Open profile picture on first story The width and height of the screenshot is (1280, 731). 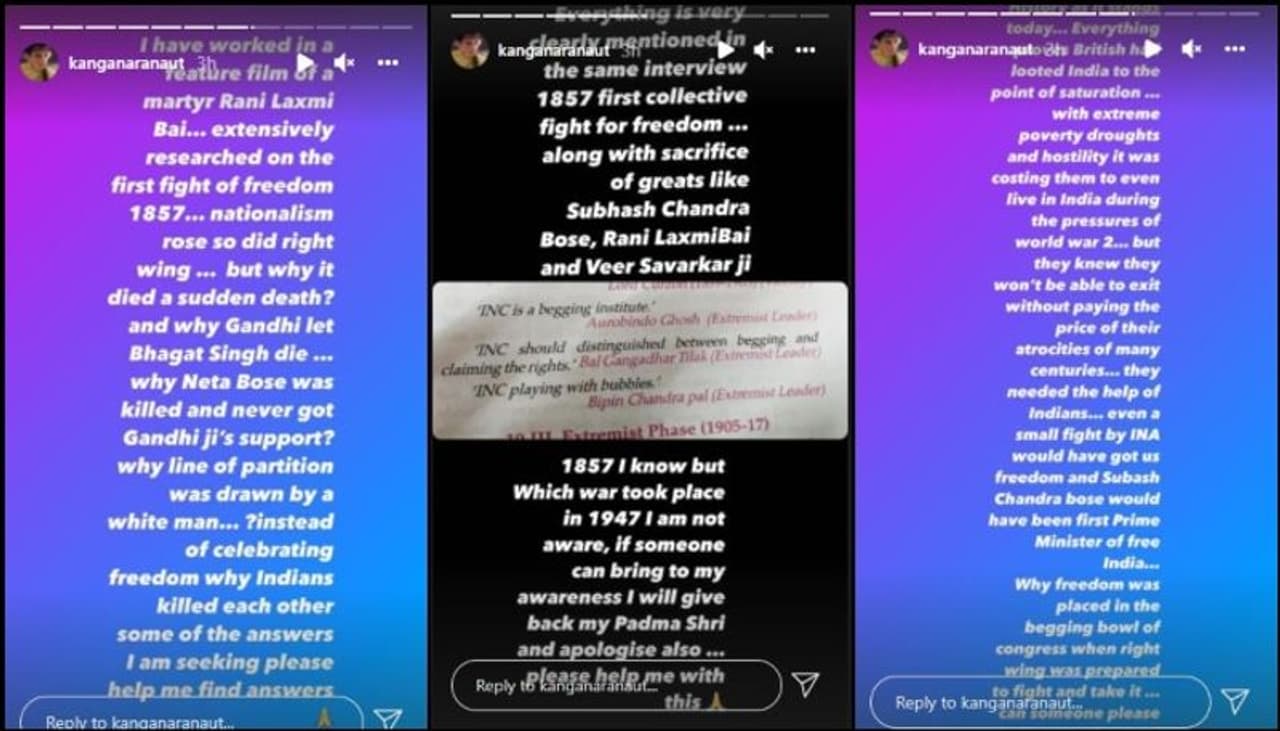click(39, 63)
